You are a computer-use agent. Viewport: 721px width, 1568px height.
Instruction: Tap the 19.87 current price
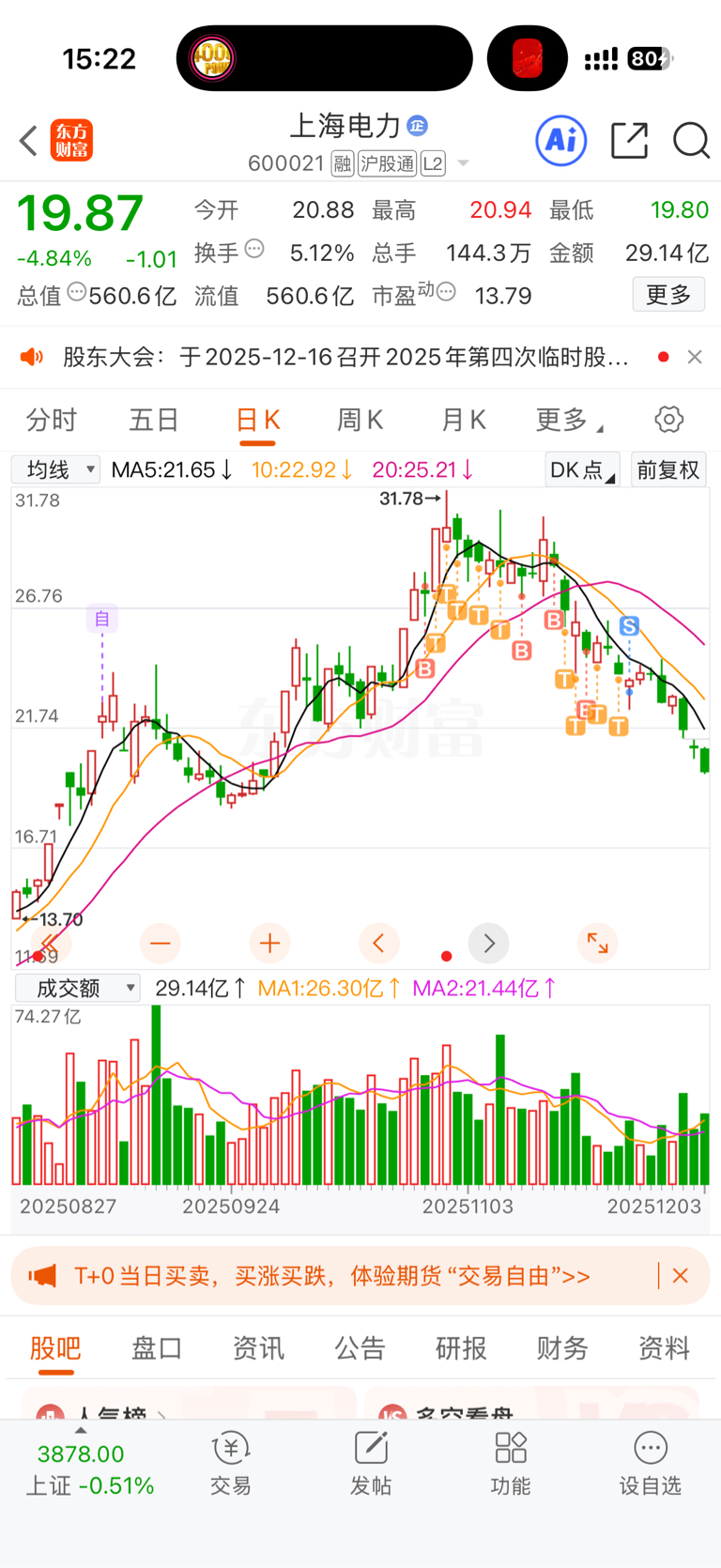click(x=81, y=213)
